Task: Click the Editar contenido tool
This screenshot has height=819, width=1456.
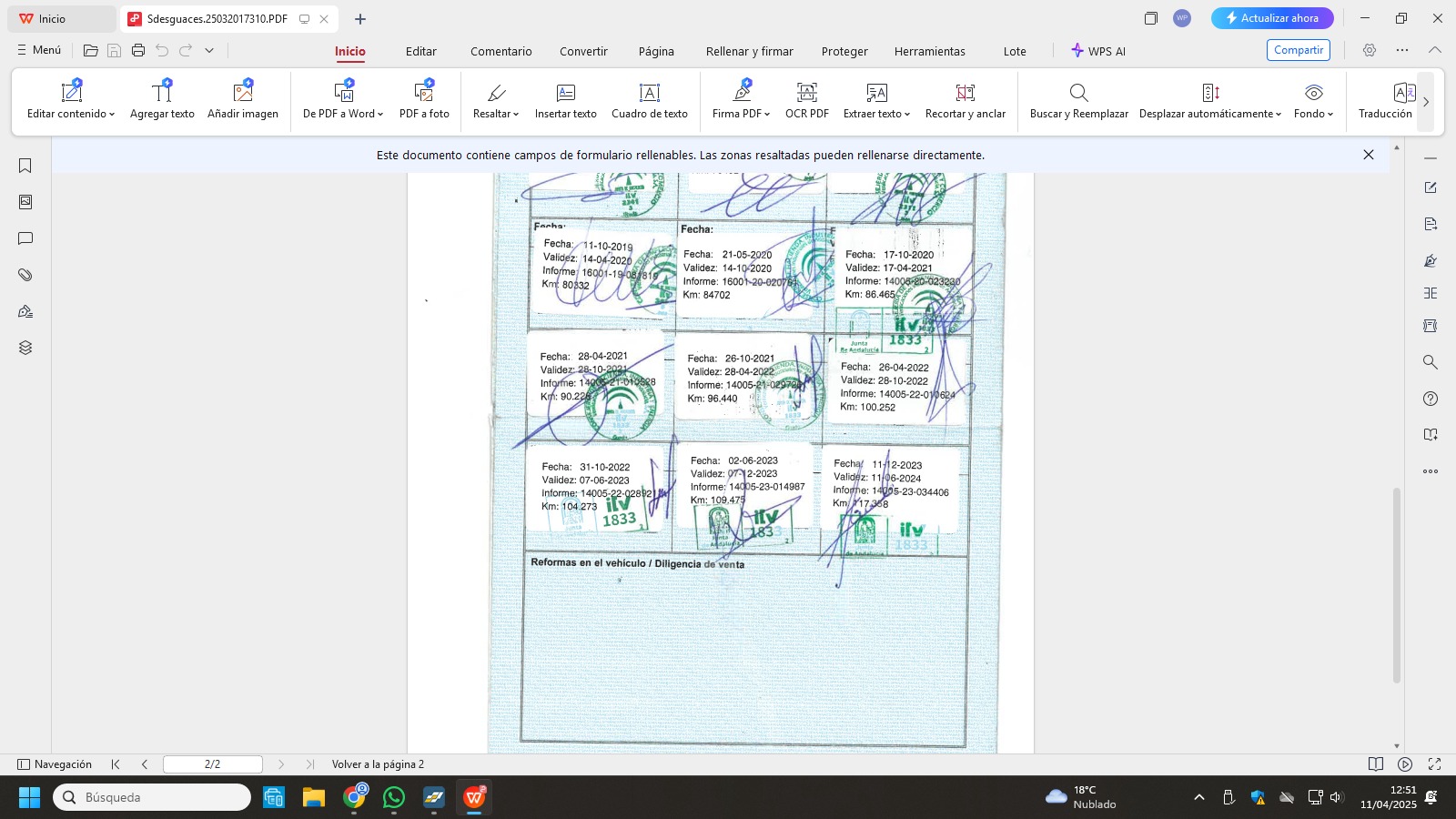Action: [x=71, y=99]
